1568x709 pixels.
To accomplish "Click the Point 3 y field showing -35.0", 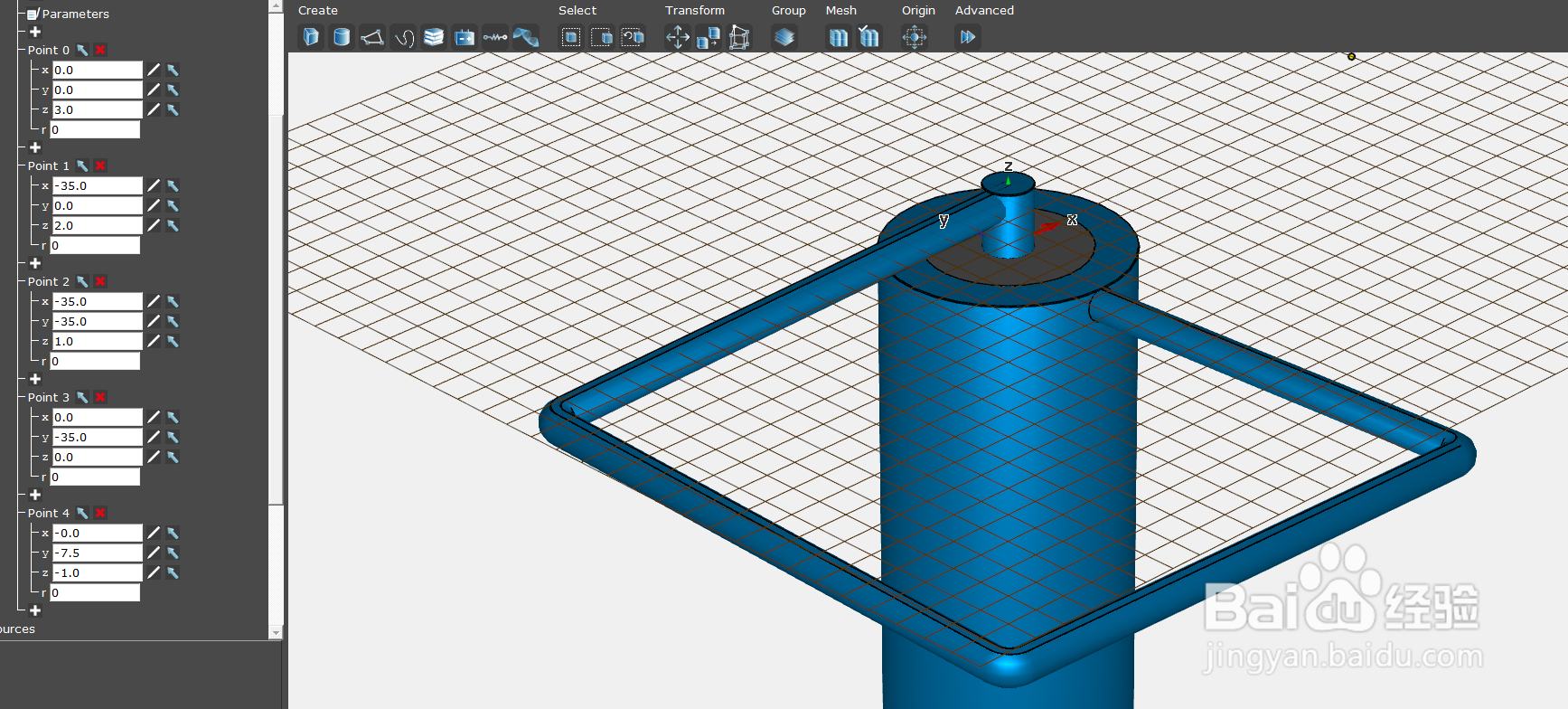I will (97, 437).
